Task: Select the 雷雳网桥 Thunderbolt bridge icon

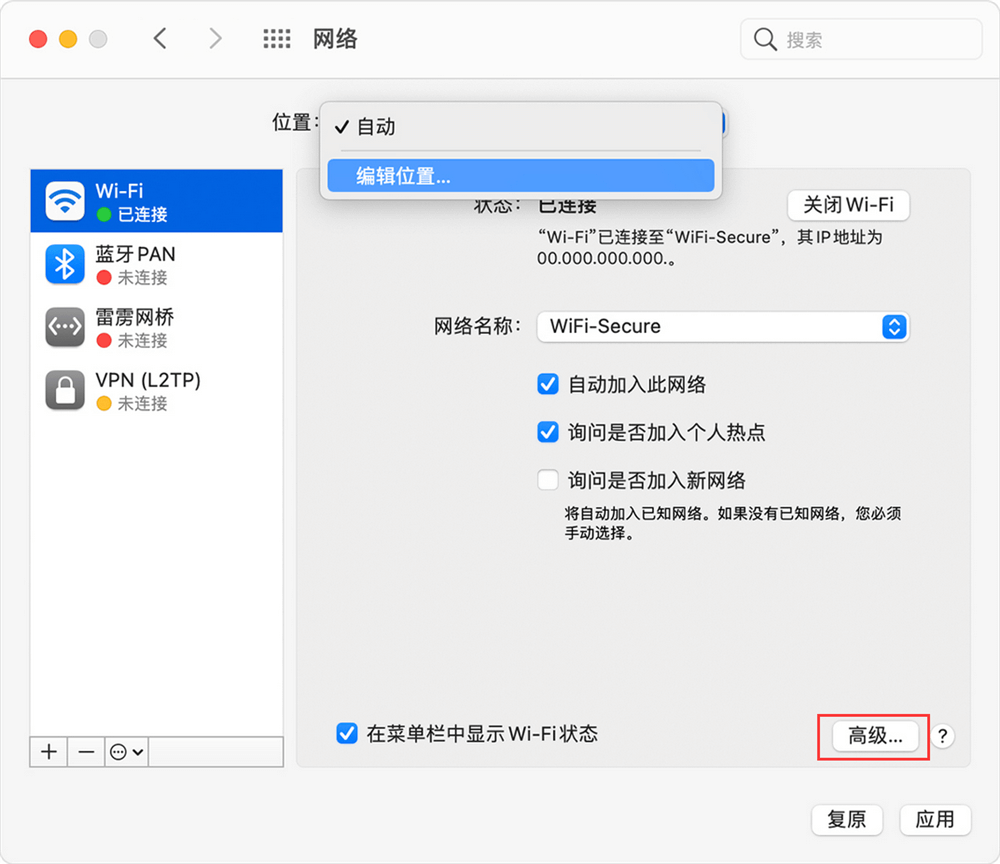Action: pos(64,327)
